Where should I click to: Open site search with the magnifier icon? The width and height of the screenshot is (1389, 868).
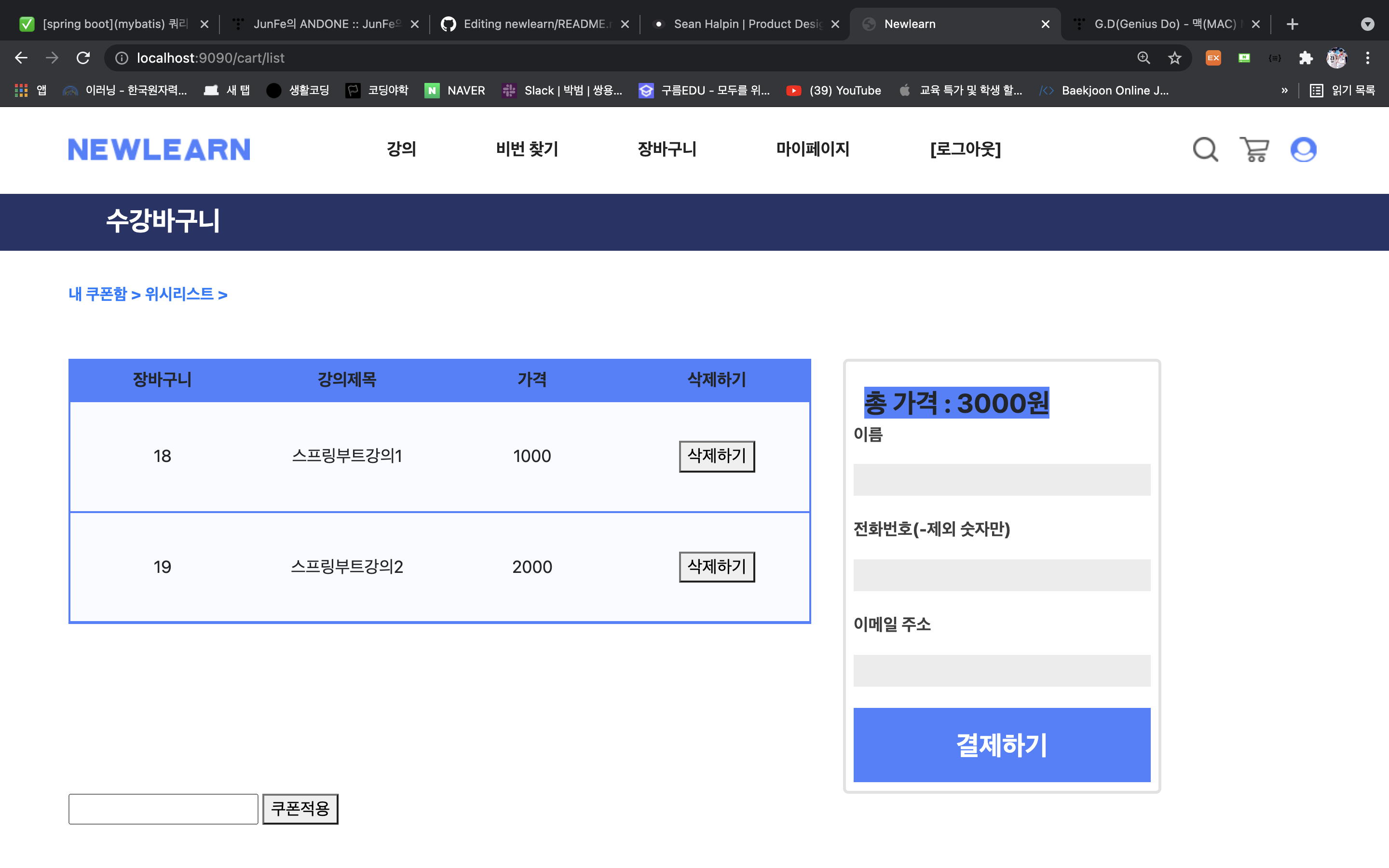[x=1204, y=149]
